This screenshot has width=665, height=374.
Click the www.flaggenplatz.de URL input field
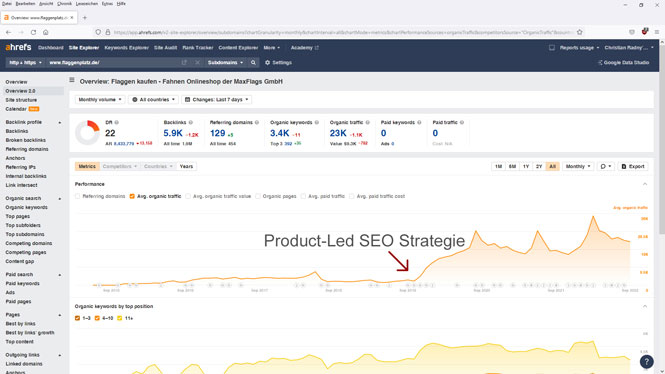112,62
